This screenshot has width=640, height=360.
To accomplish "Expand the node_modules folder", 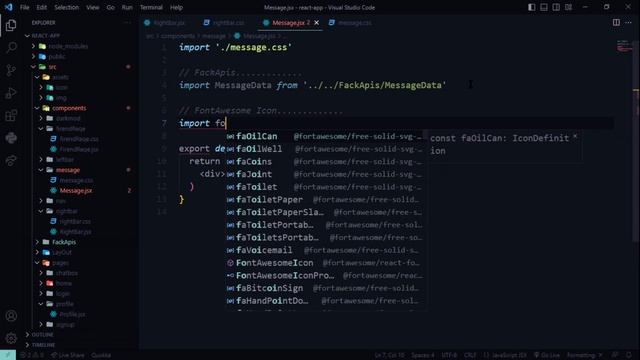I will (33, 46).
